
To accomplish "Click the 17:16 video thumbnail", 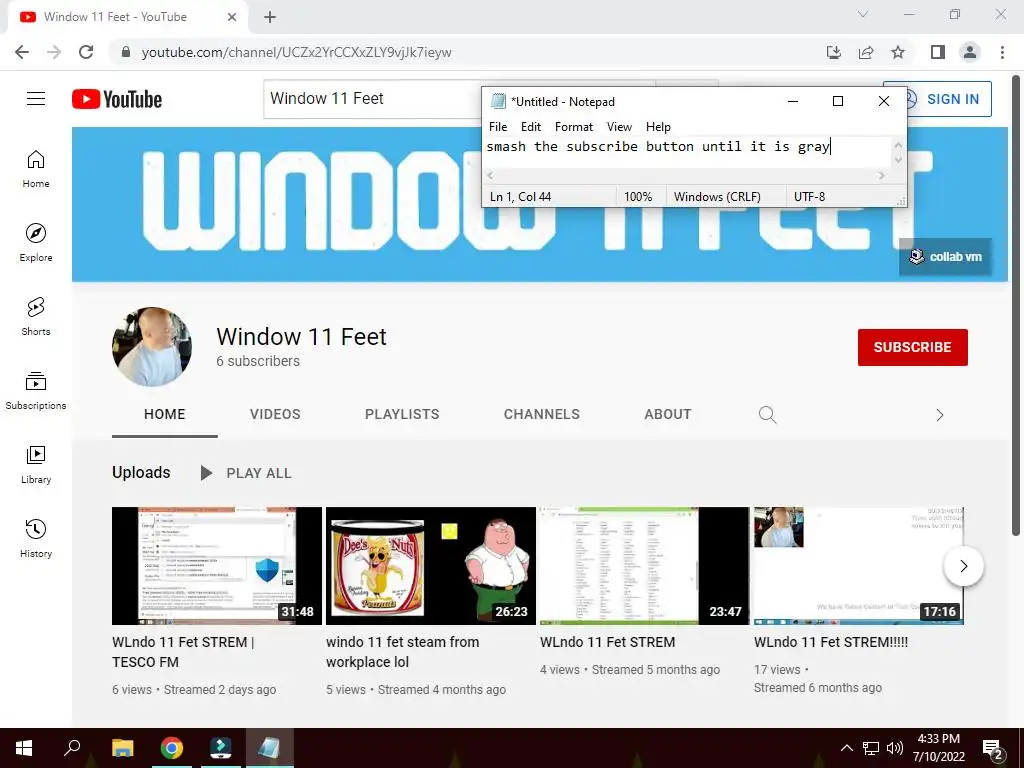I will [859, 566].
